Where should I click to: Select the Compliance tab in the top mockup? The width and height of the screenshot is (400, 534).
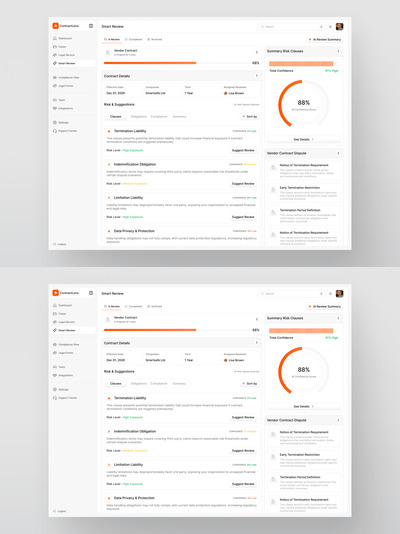click(159, 116)
